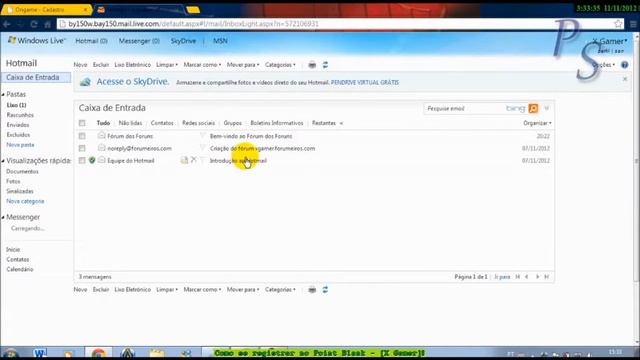The image size is (640, 360).
Task: Open file explorer folder in taskbar
Action: 156,353
